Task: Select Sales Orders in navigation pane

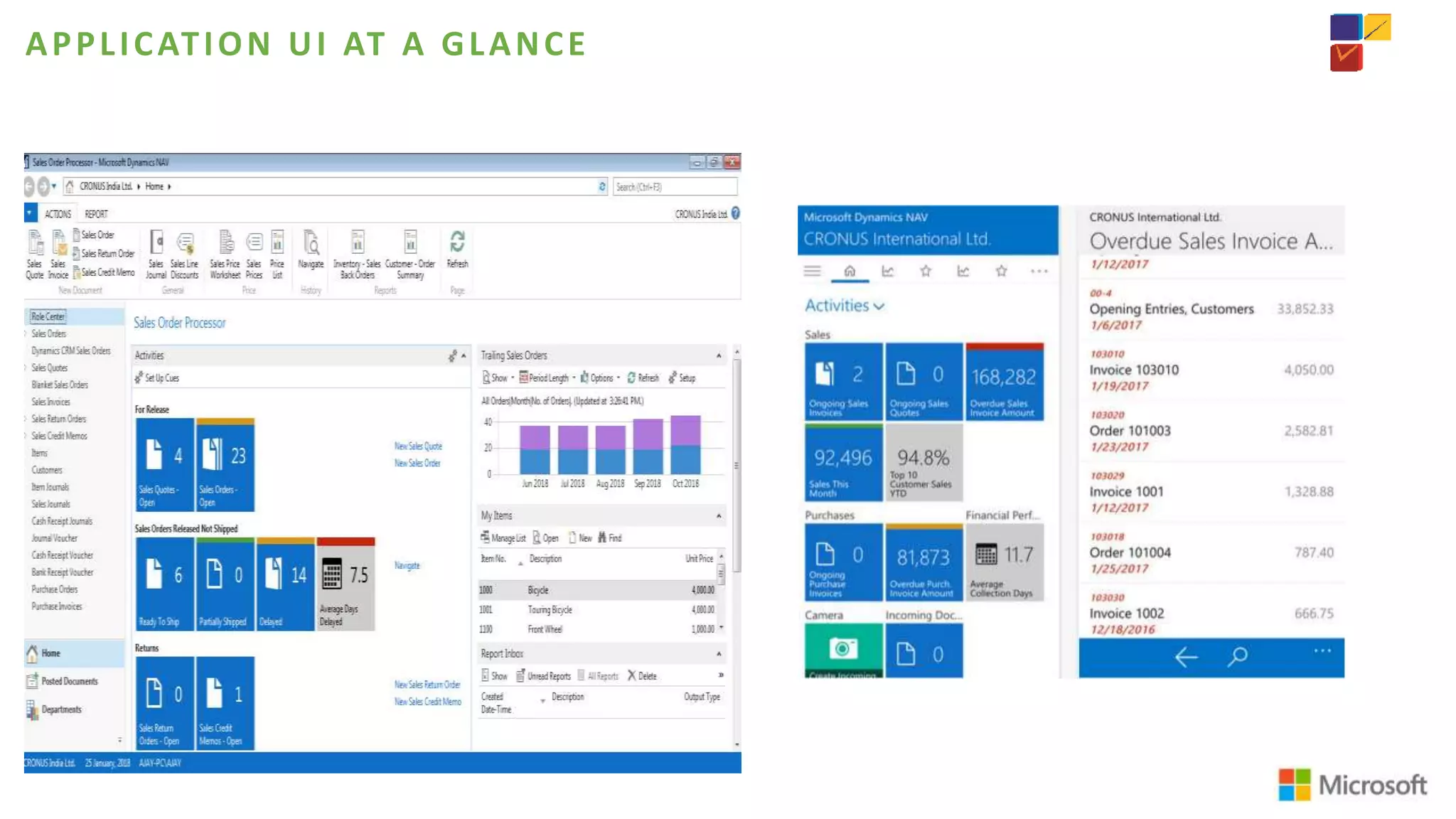Action: tap(48, 333)
